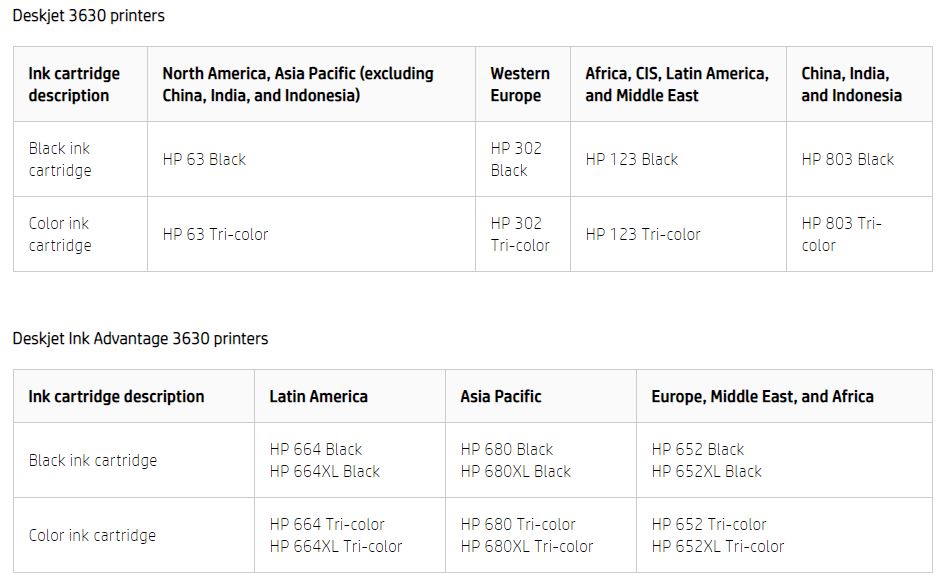Click the "Western Europe" column header
The image size is (943, 580).
520,84
